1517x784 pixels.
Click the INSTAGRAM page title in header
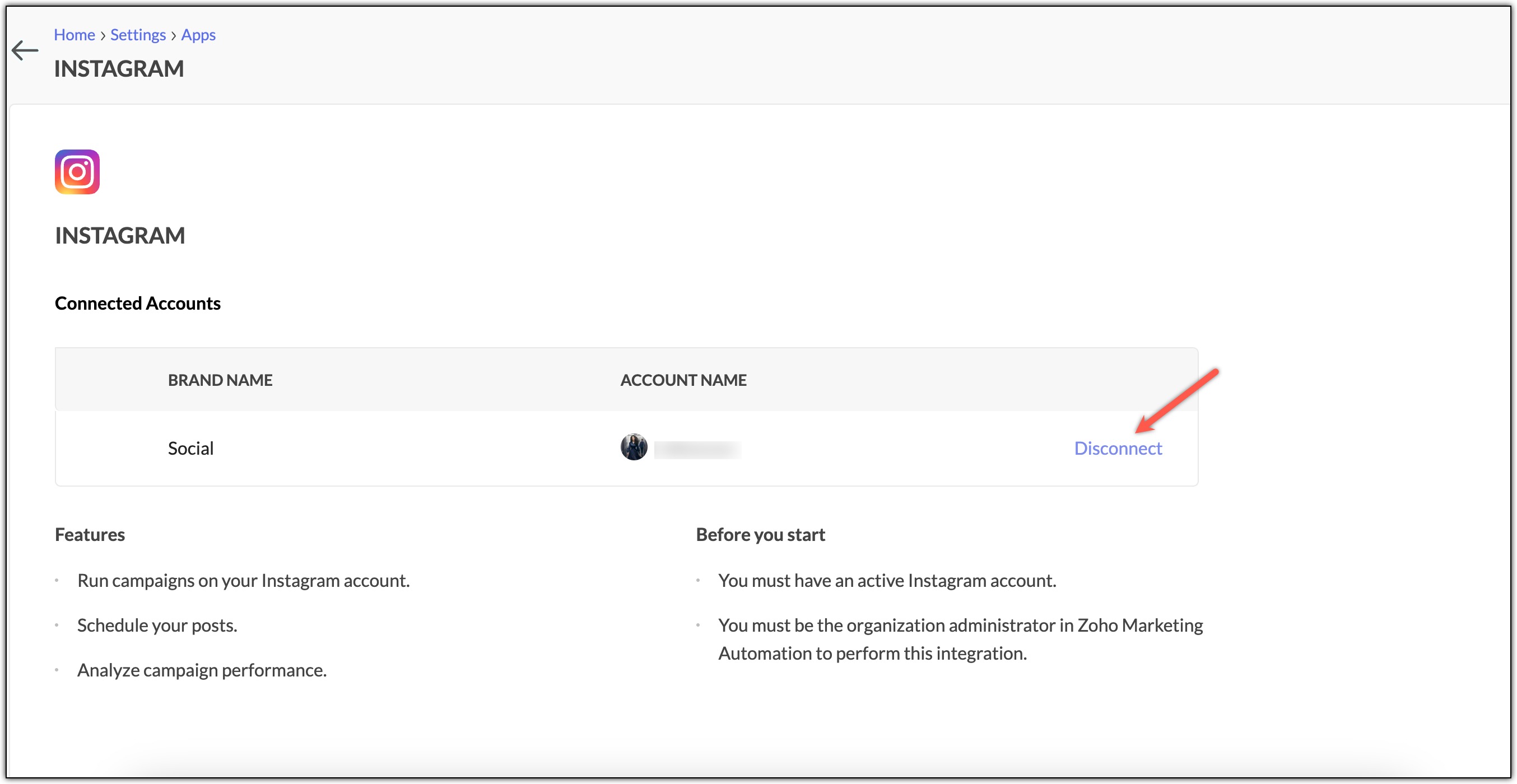click(x=119, y=69)
